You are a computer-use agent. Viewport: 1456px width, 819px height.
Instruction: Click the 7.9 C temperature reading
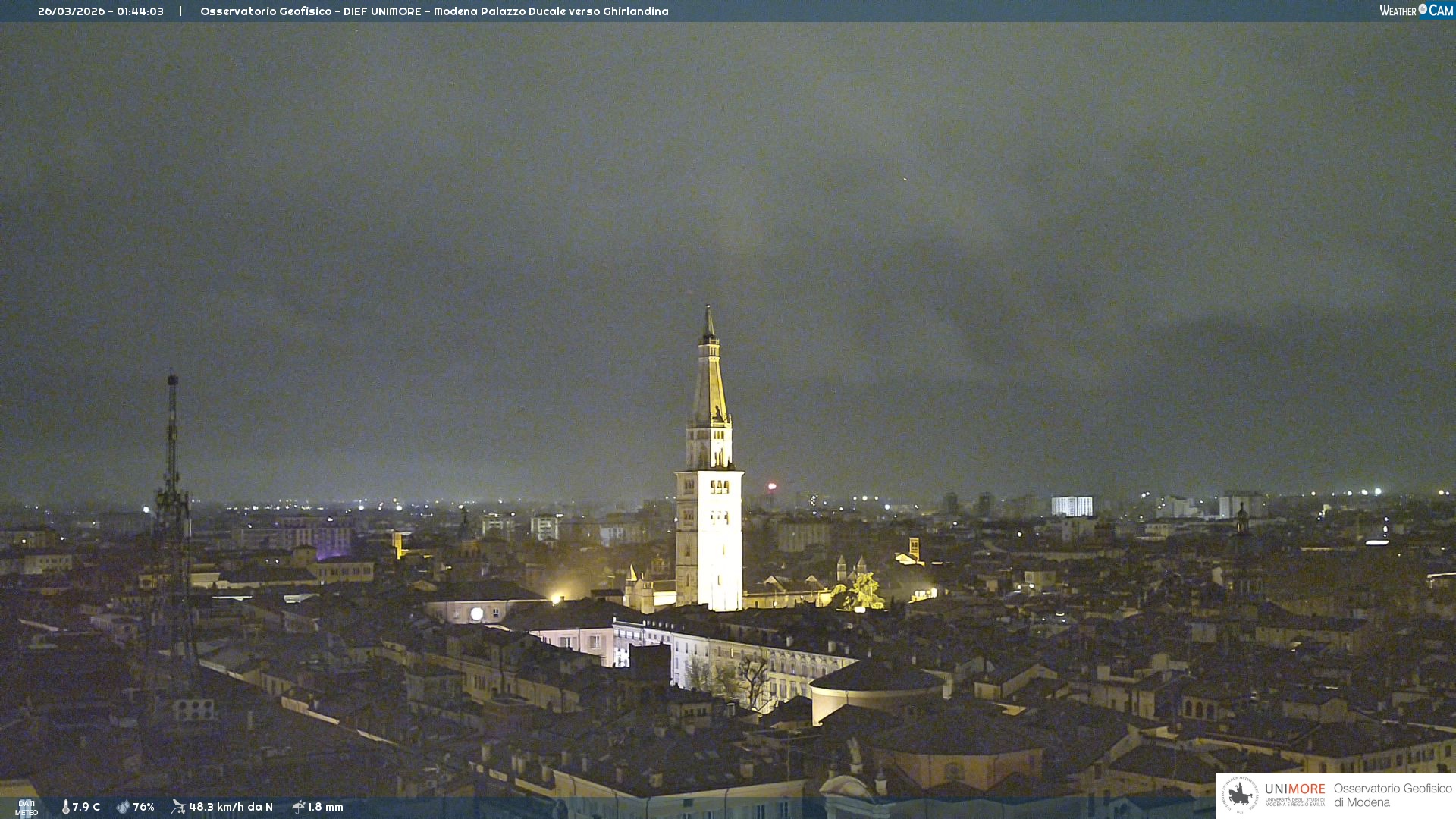[86, 807]
